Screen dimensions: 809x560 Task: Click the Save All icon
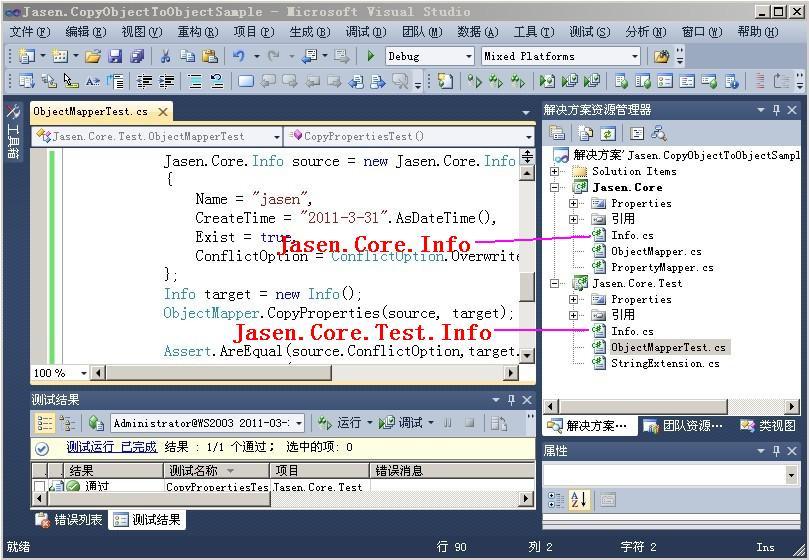coord(137,56)
